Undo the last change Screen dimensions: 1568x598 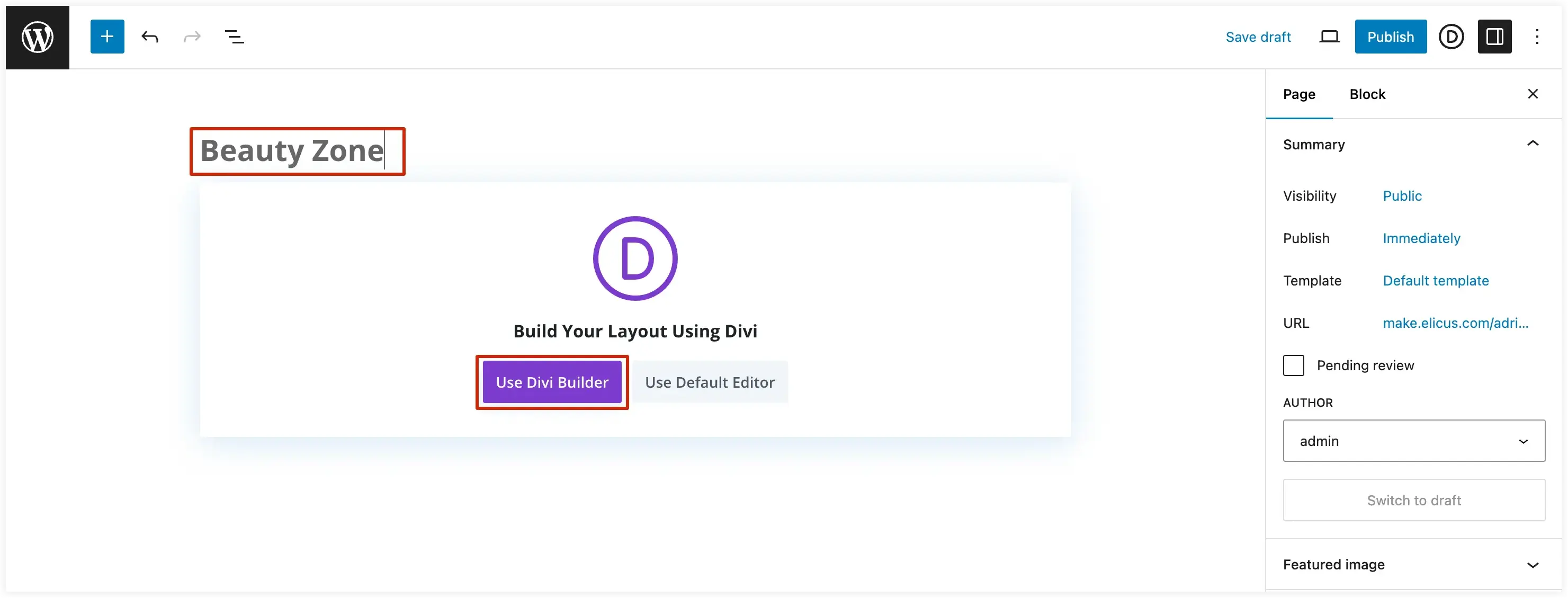point(150,37)
